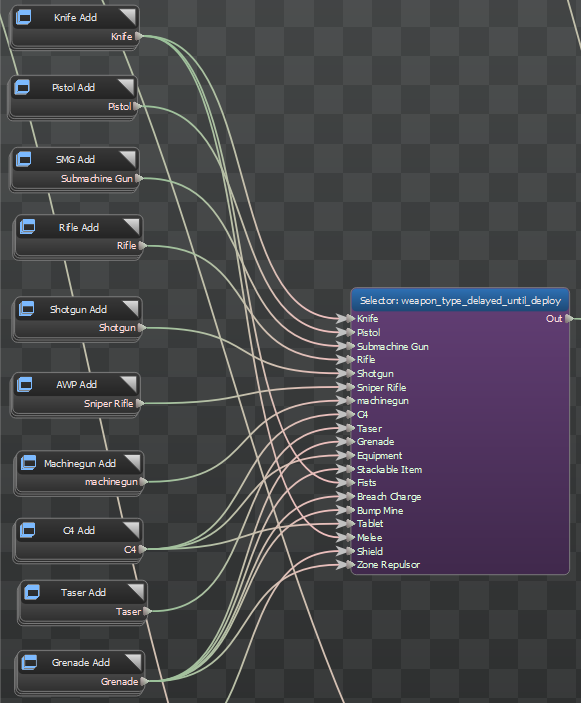Click the Out pin on the Selector node
581x703 pixels.
click(x=569, y=318)
